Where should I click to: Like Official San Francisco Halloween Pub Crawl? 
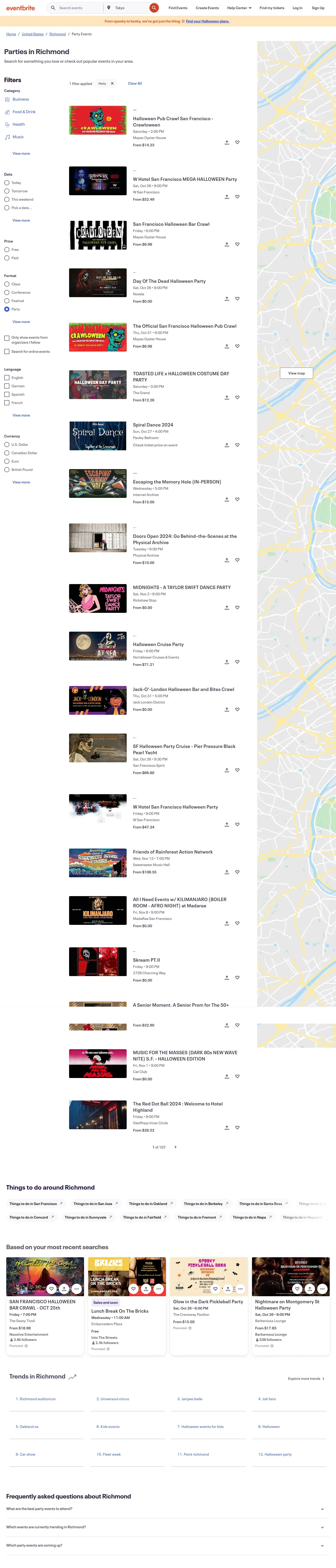point(237,346)
